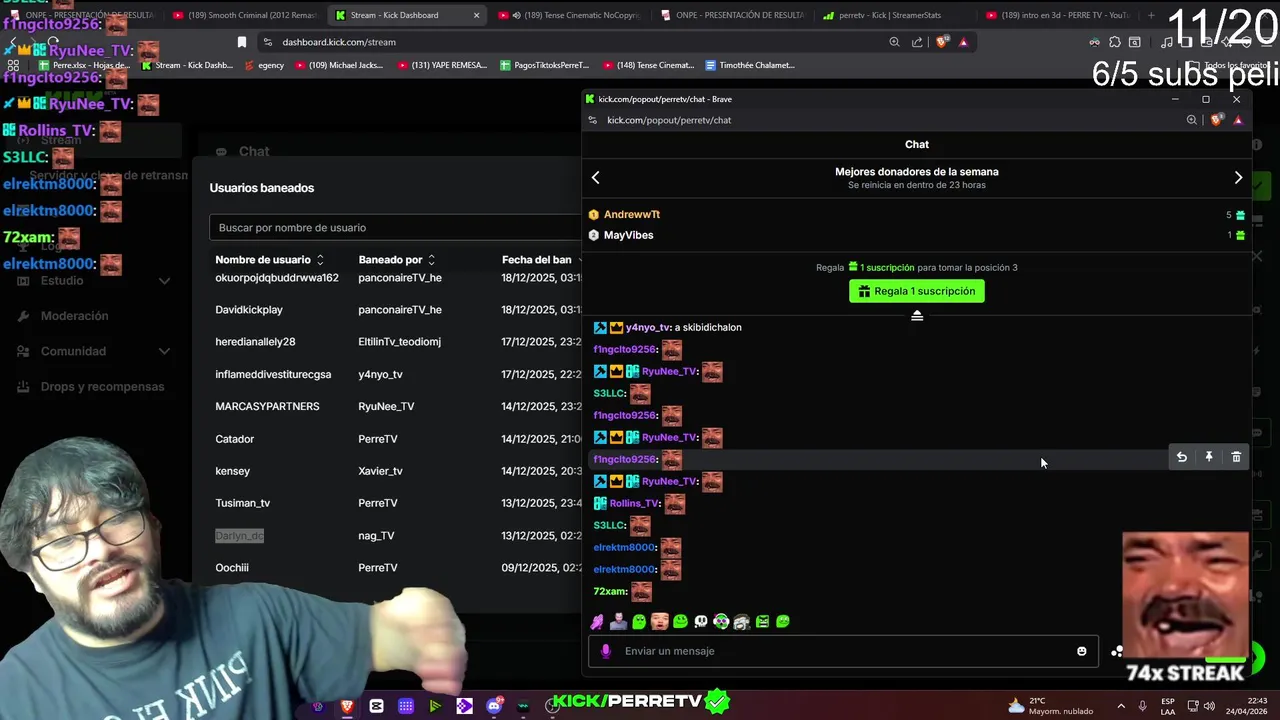The height and width of the screenshot is (720, 1280).
Task: Select banned user Davidkickplay
Action: click(249, 310)
